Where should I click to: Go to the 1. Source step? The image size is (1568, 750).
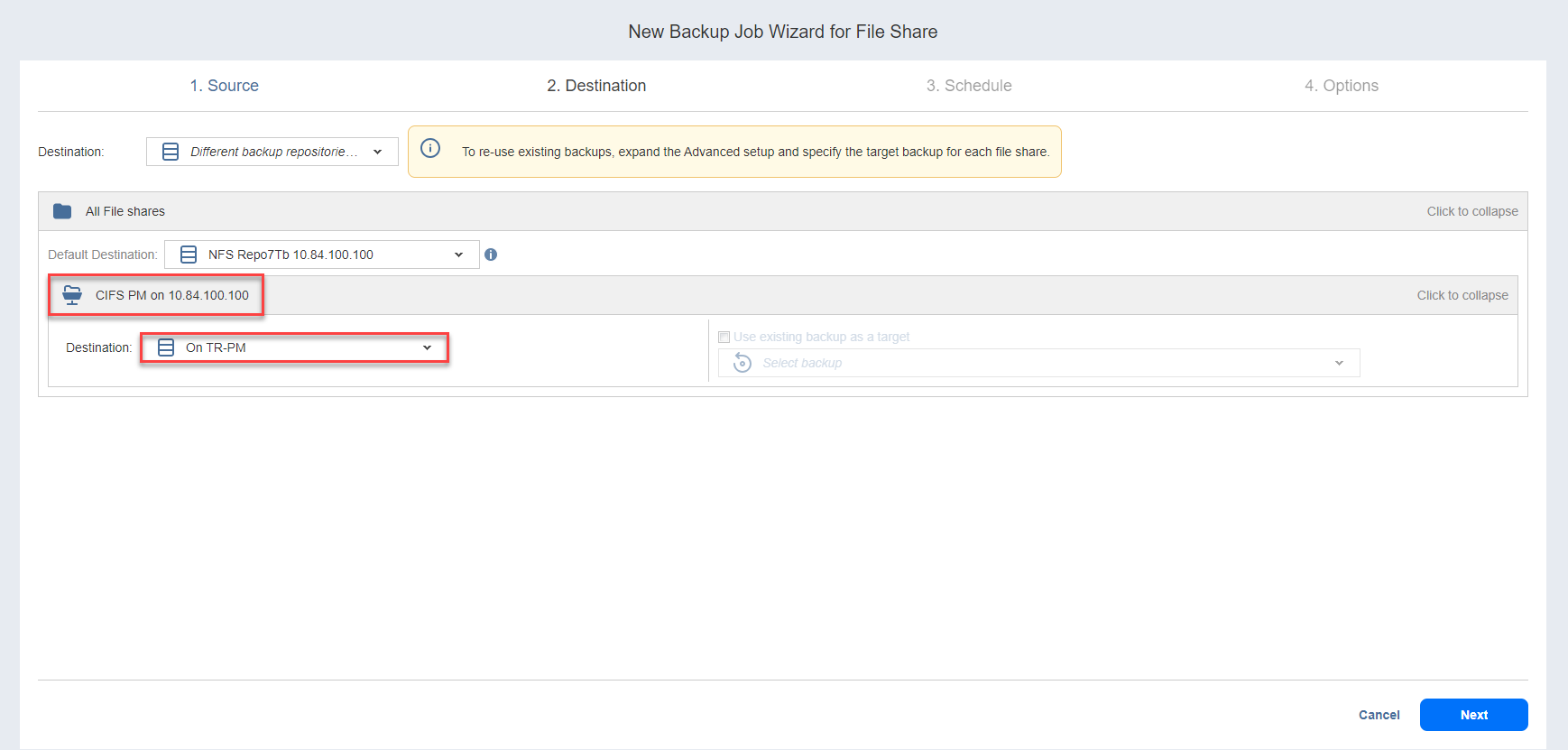[x=224, y=86]
